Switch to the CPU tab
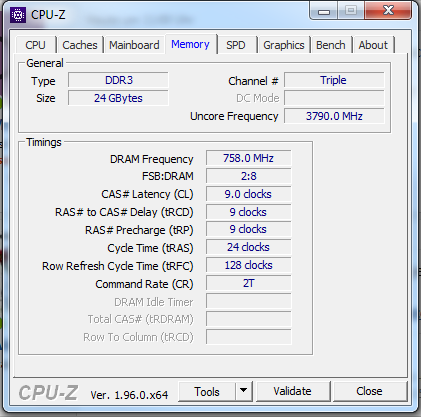The image size is (421, 417). [35, 45]
